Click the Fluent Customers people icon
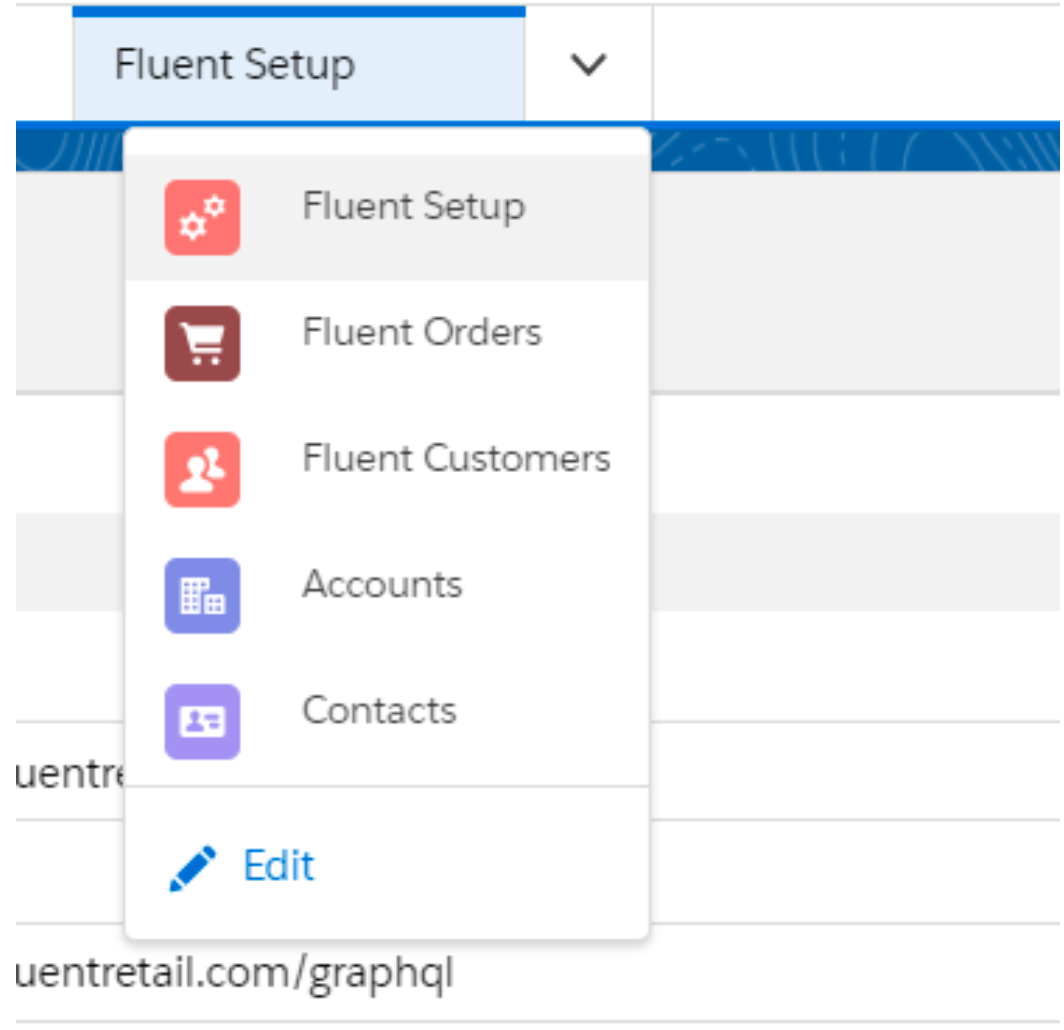Image resolution: width=1064 pixels, height=1030 pixels. (202, 469)
